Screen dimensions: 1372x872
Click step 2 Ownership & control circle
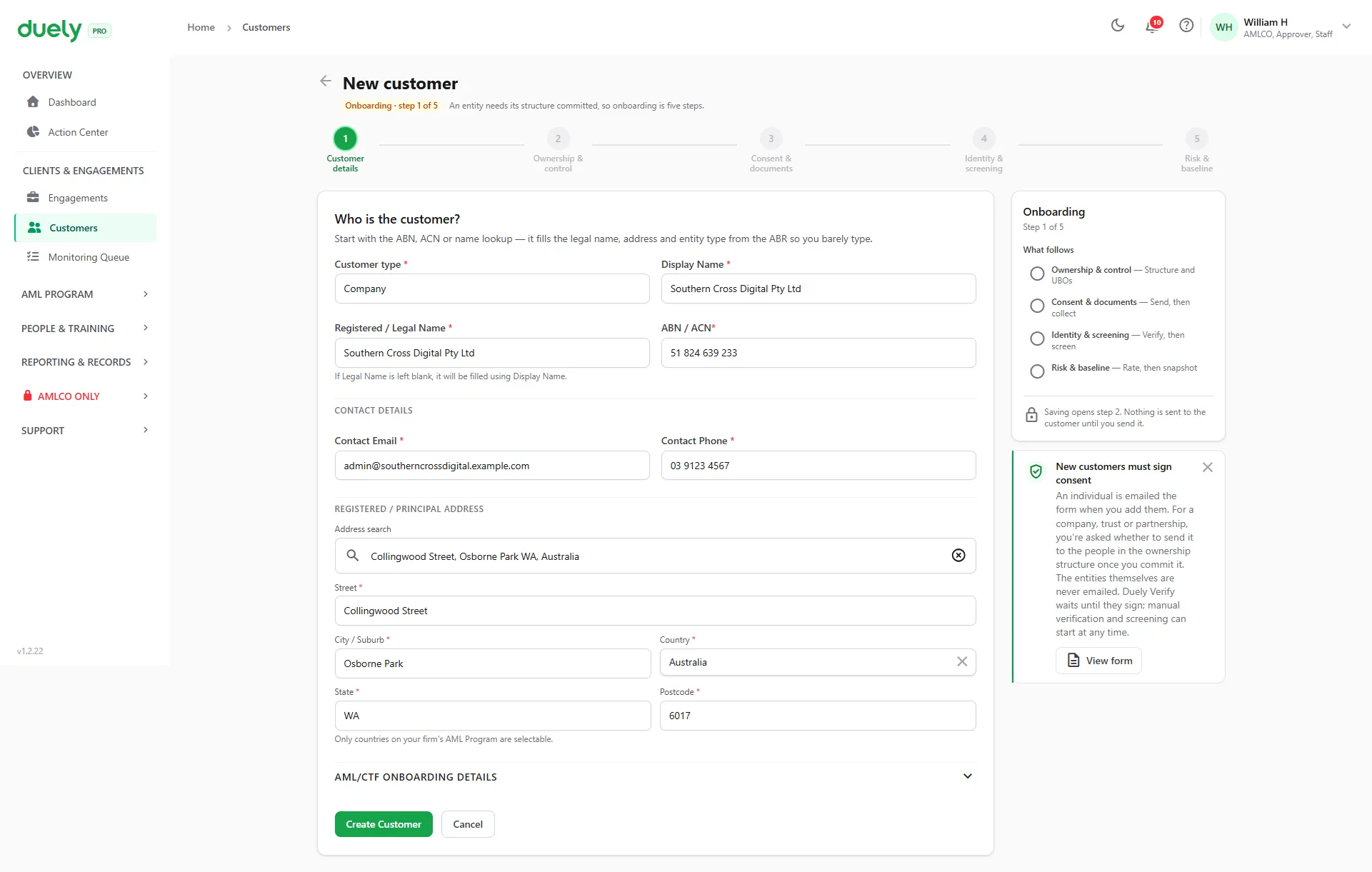click(558, 139)
